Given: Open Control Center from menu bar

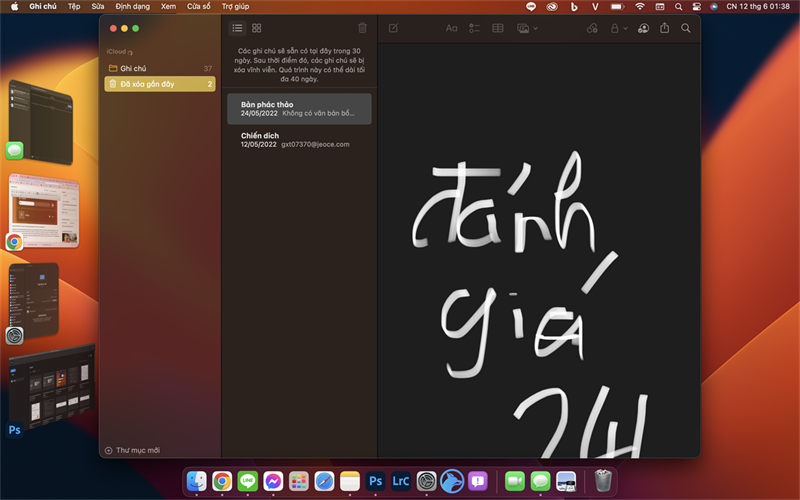Looking at the screenshot, I should (x=696, y=7).
